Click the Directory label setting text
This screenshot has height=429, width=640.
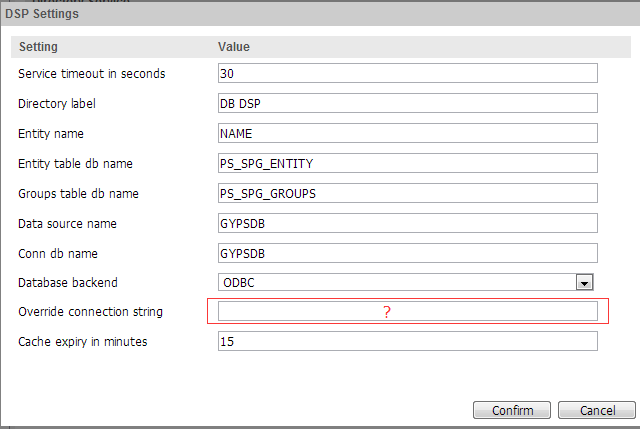coord(56,103)
